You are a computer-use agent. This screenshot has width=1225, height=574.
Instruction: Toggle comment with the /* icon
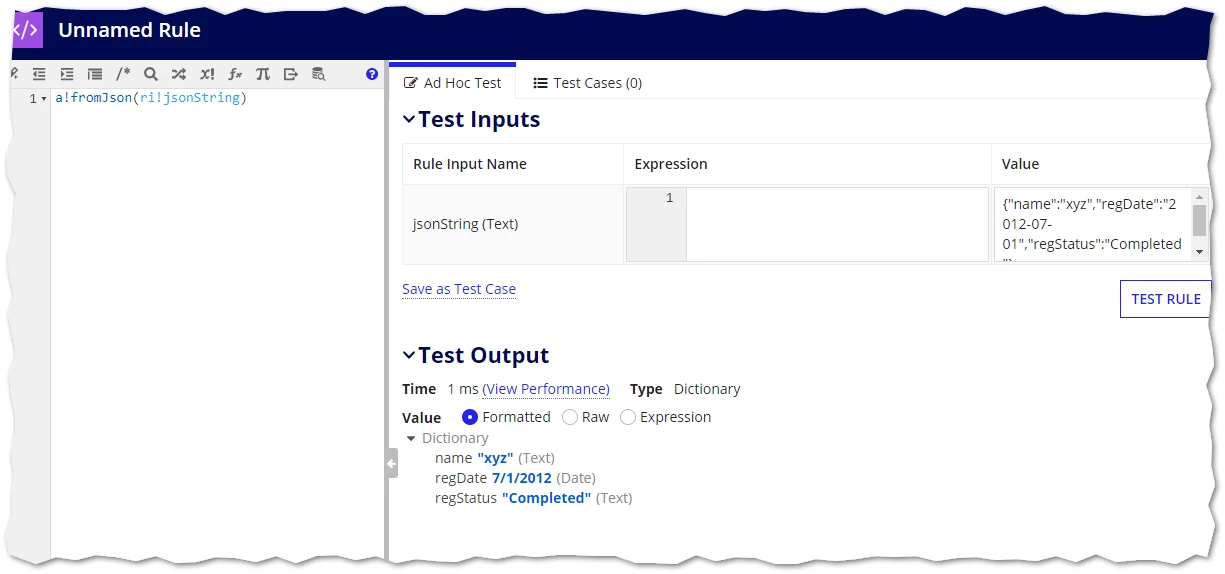(123, 74)
